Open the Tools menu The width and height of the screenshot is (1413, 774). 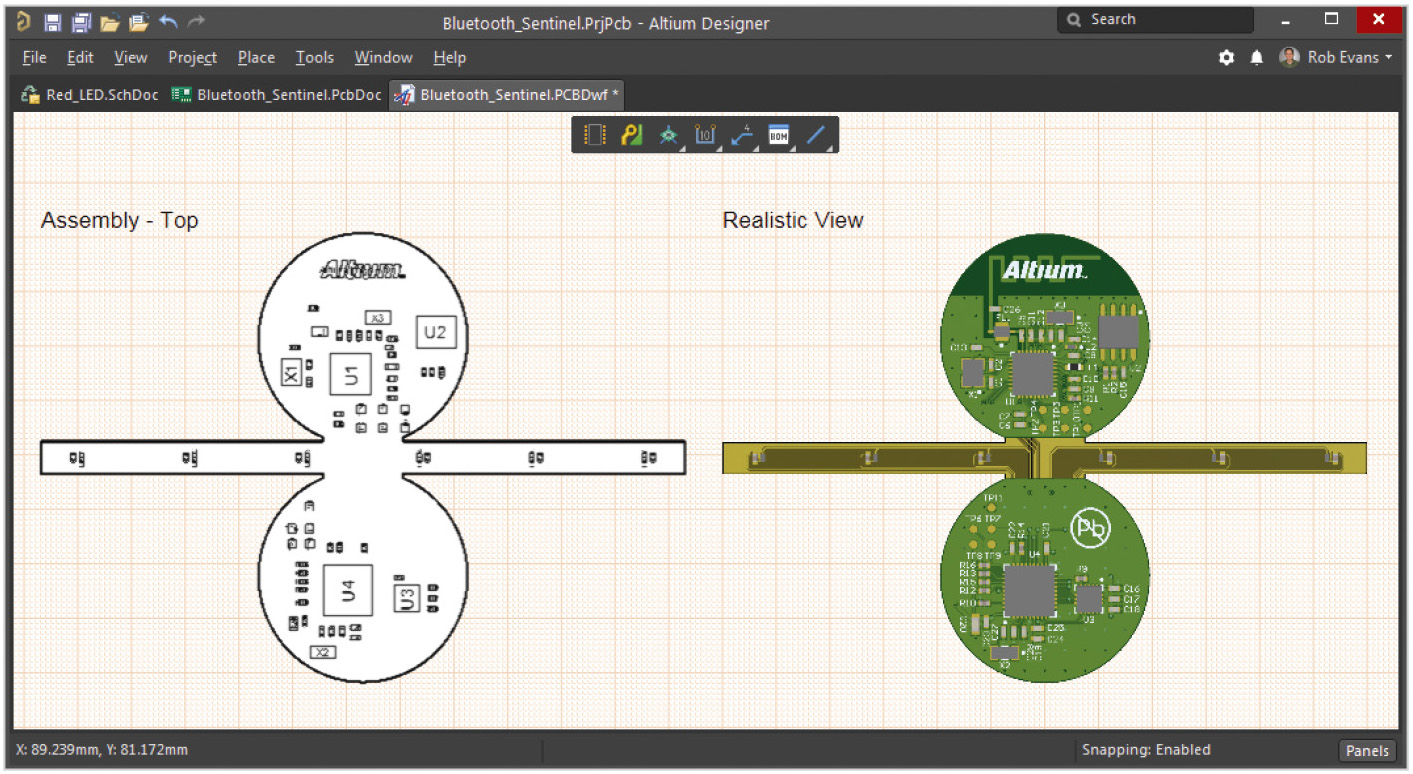click(x=314, y=58)
